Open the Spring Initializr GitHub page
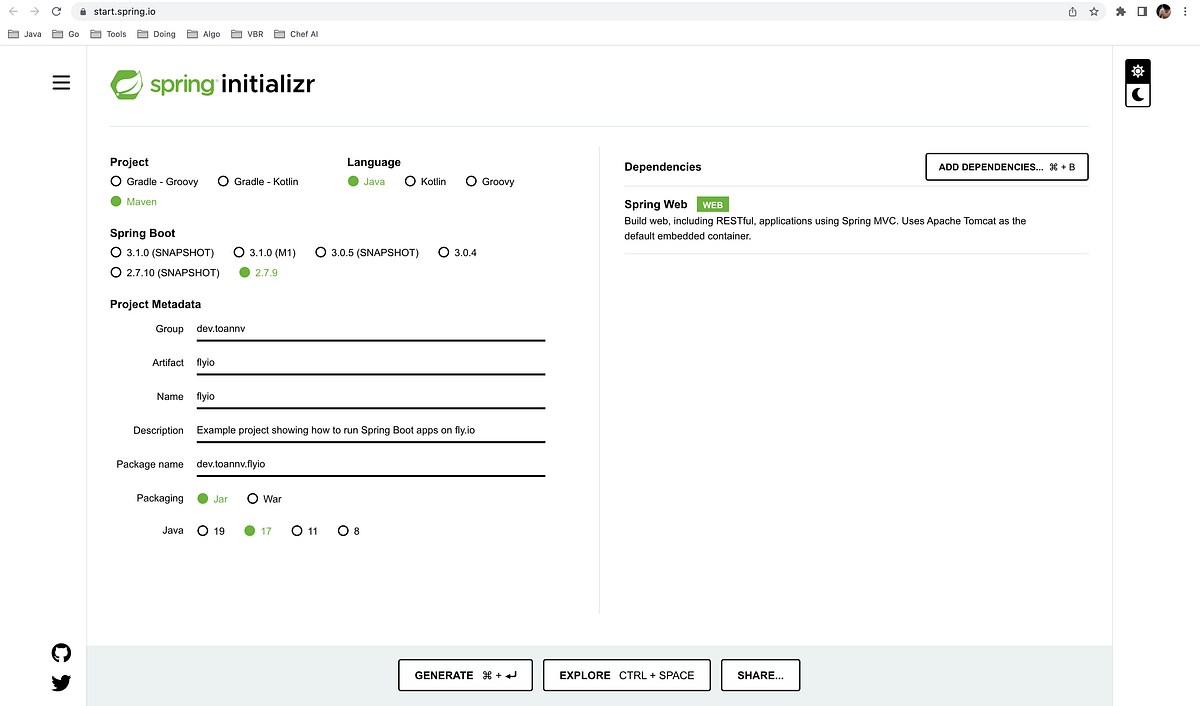 [61, 653]
